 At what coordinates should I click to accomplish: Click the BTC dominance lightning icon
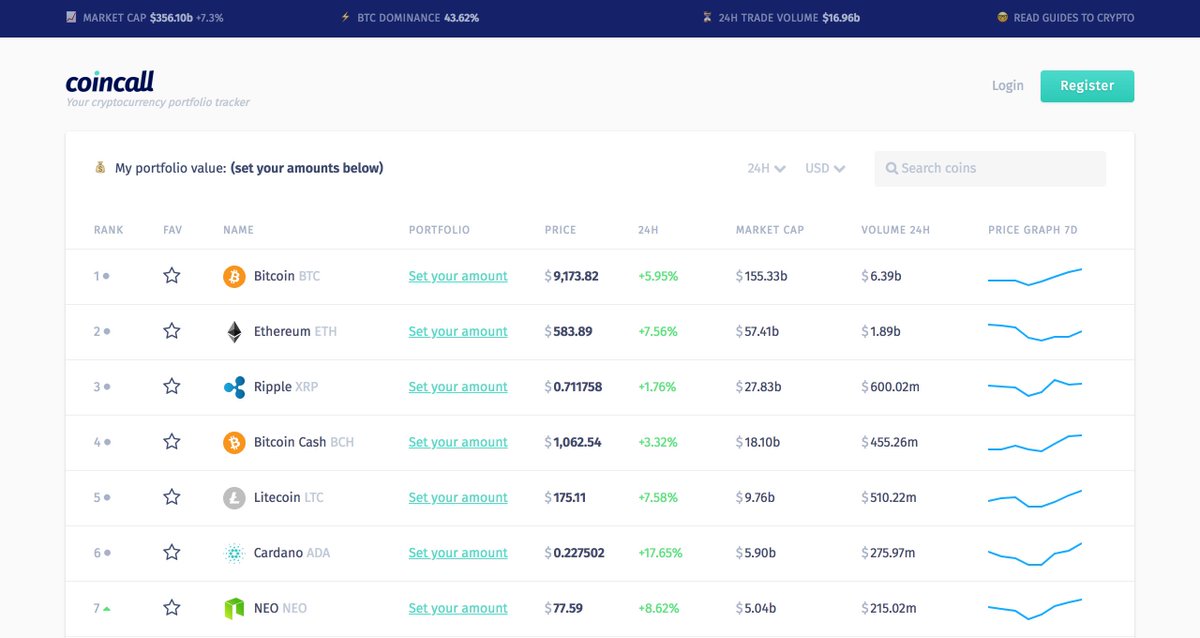coord(346,18)
